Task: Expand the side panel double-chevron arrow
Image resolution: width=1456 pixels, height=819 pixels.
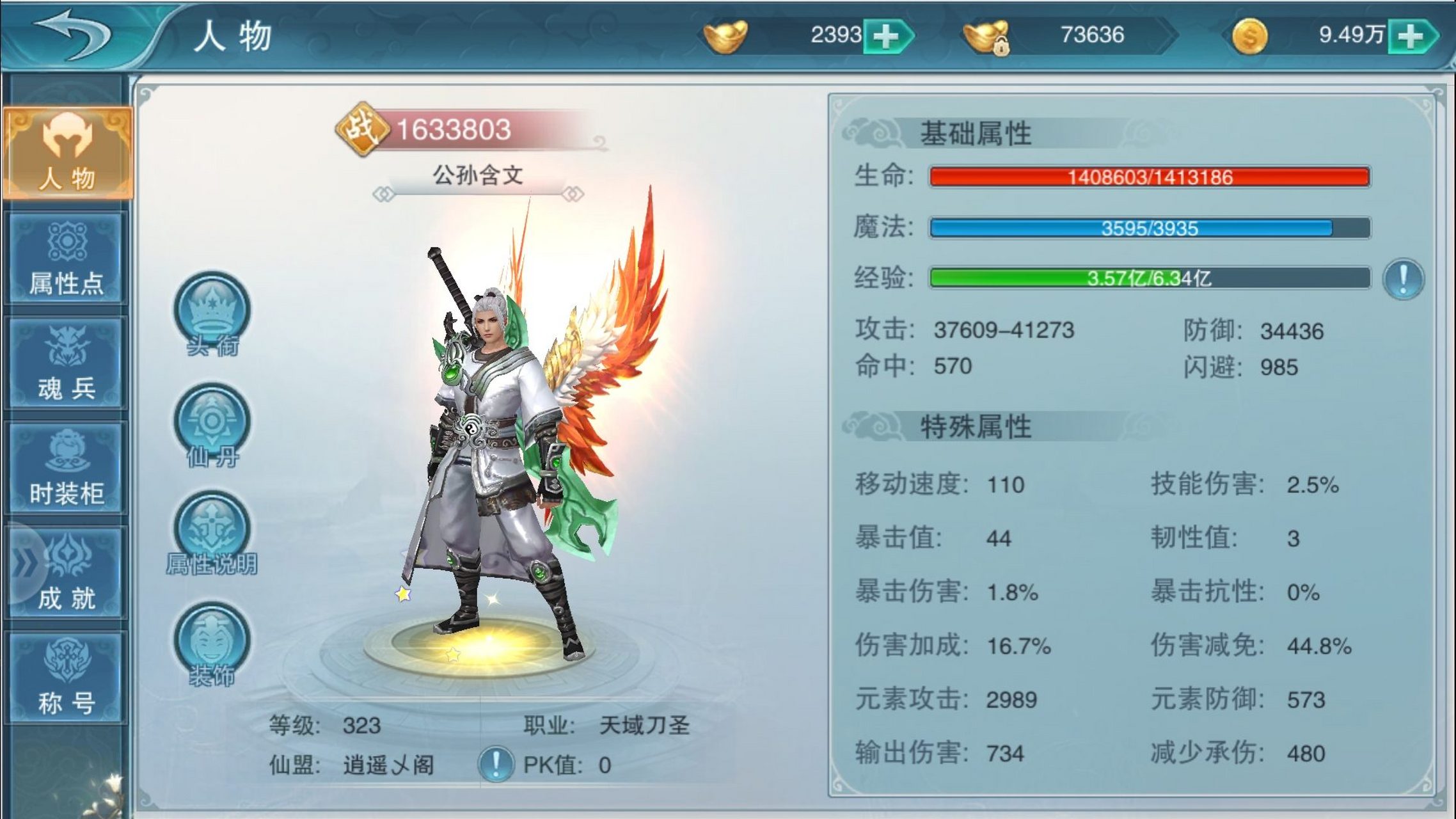Action: (x=24, y=564)
